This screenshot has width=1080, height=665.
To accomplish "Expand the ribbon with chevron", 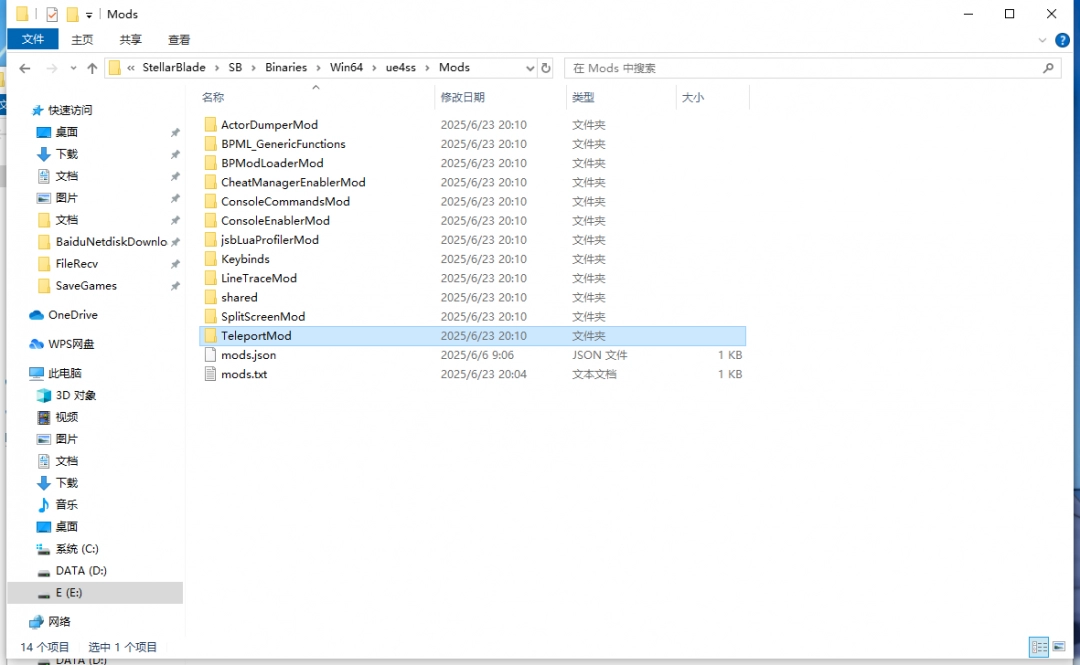I will coord(1042,40).
